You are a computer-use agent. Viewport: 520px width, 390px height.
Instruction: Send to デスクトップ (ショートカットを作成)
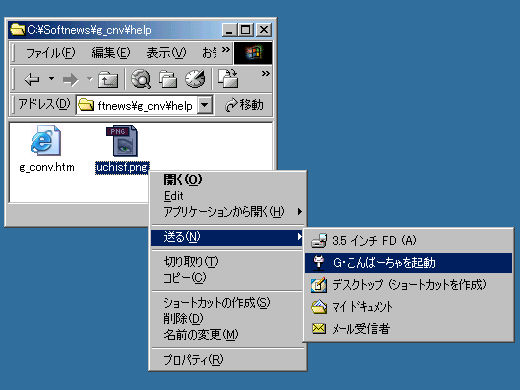pyautogui.click(x=408, y=285)
